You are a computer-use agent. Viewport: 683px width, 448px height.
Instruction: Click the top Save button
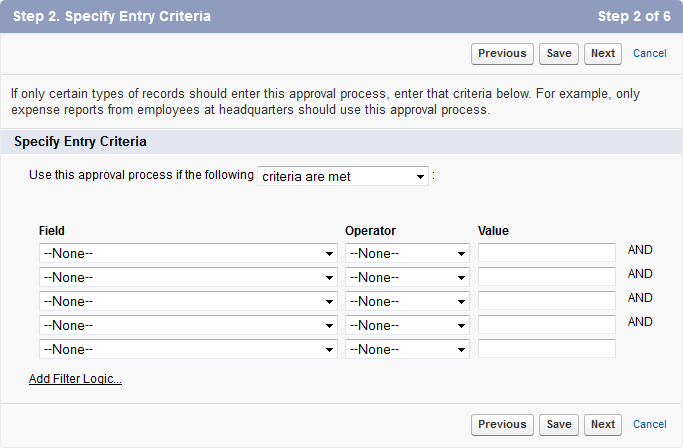click(x=559, y=53)
